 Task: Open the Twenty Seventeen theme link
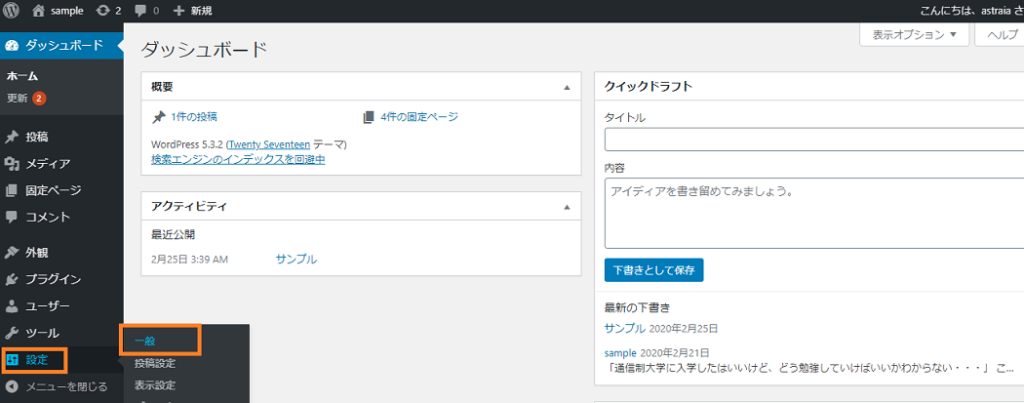[267, 144]
